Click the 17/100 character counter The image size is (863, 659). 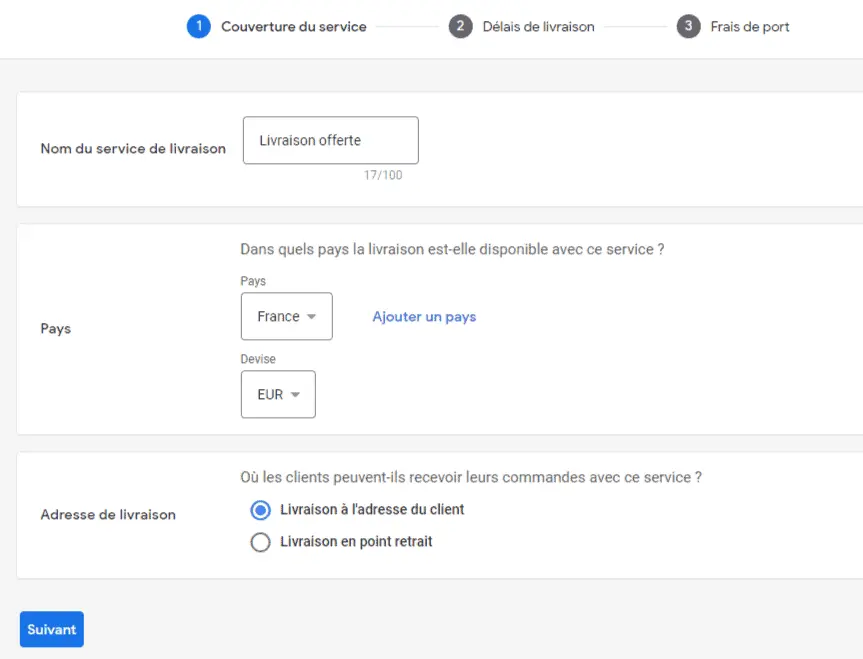pos(383,175)
